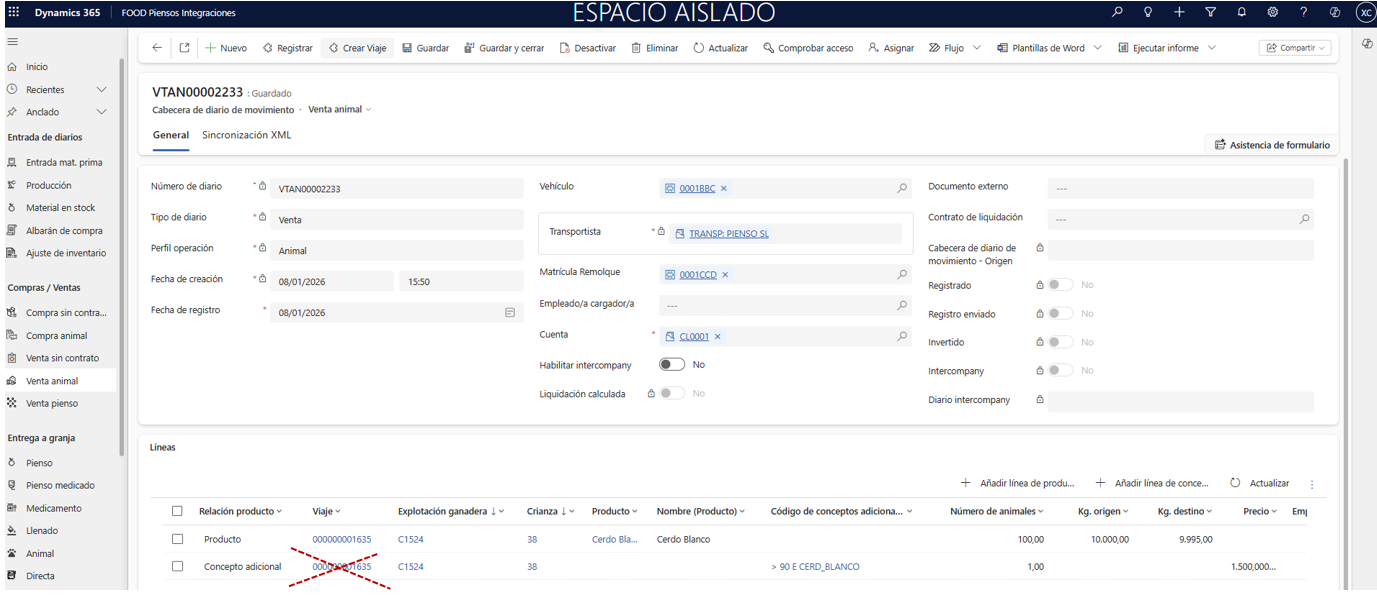Open the calendar picker for Fecha de registro
Viewport: 1377px width, 597px height.
click(x=510, y=313)
